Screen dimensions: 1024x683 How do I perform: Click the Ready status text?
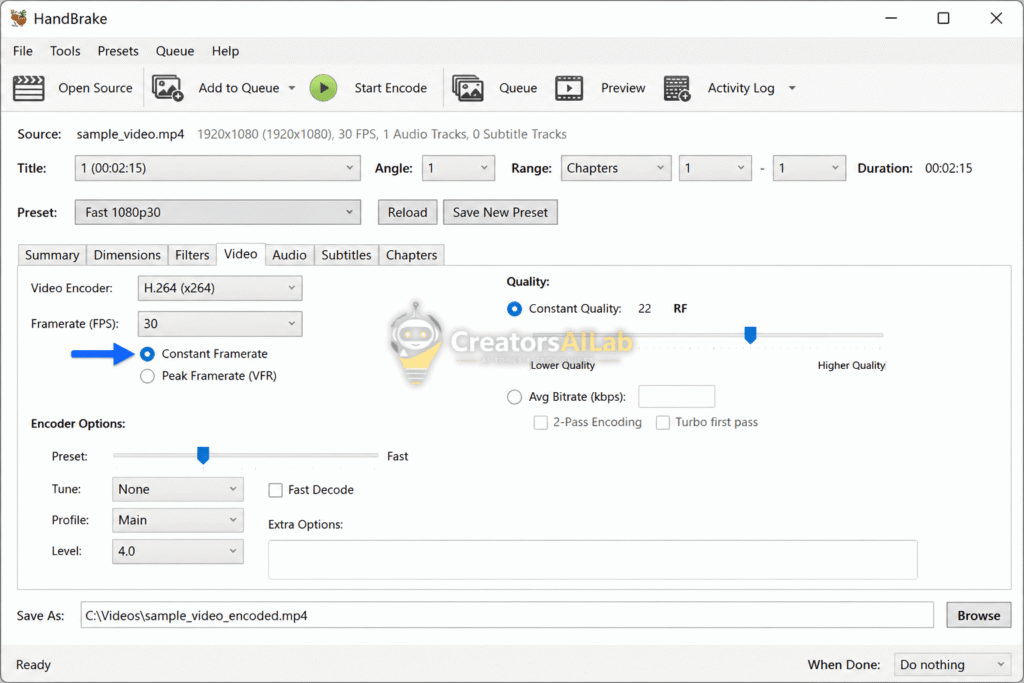[x=33, y=664]
